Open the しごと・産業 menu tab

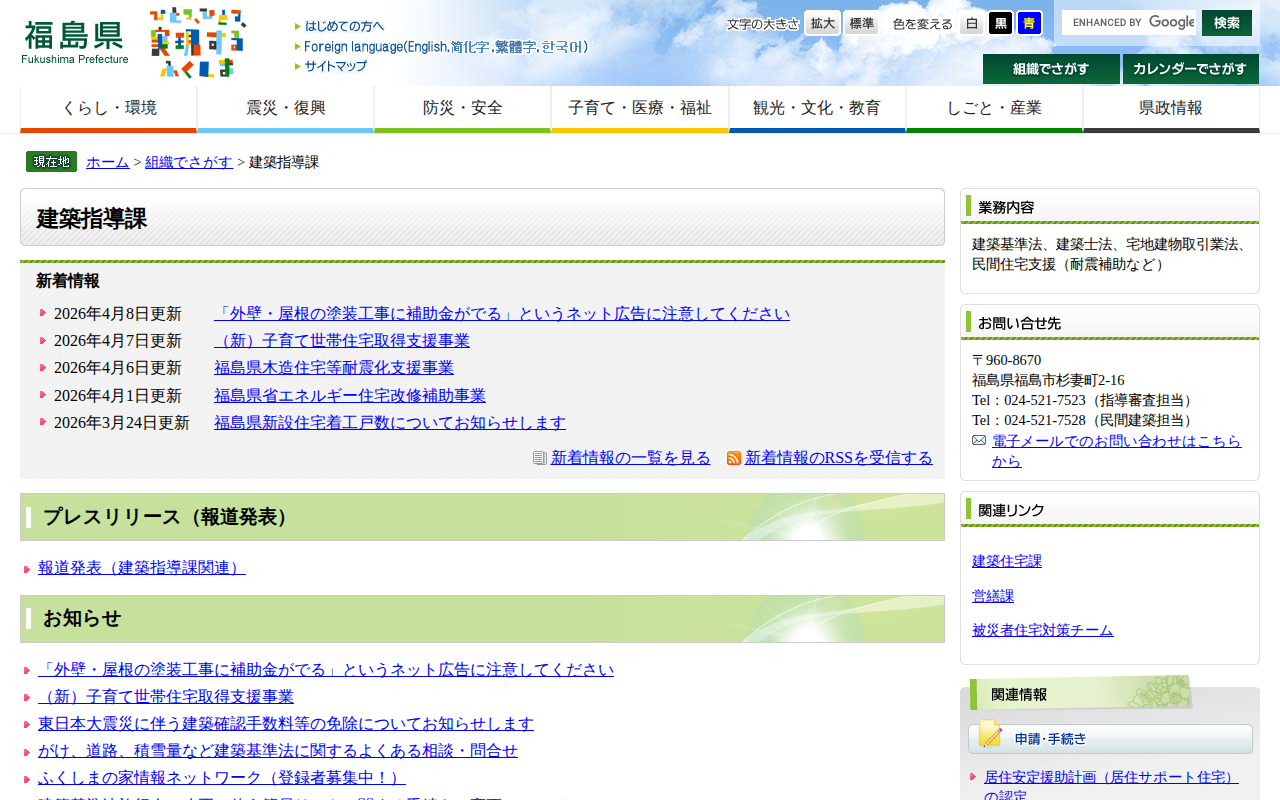[x=994, y=109]
